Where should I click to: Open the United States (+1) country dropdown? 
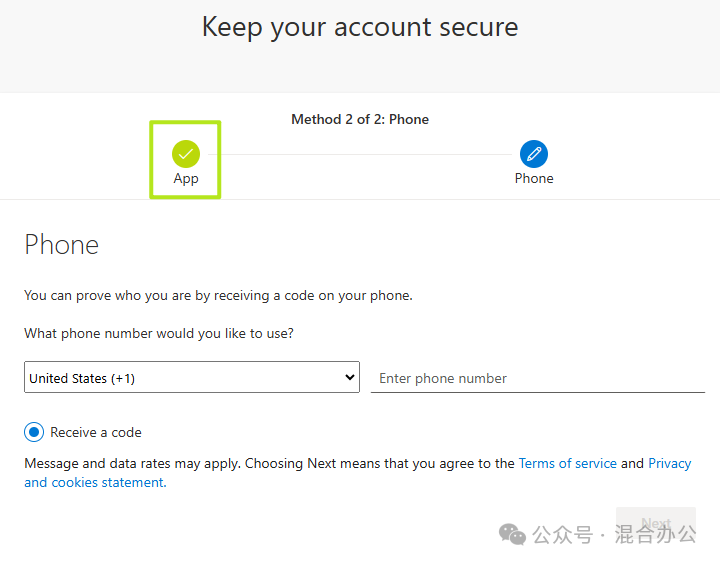coord(191,377)
